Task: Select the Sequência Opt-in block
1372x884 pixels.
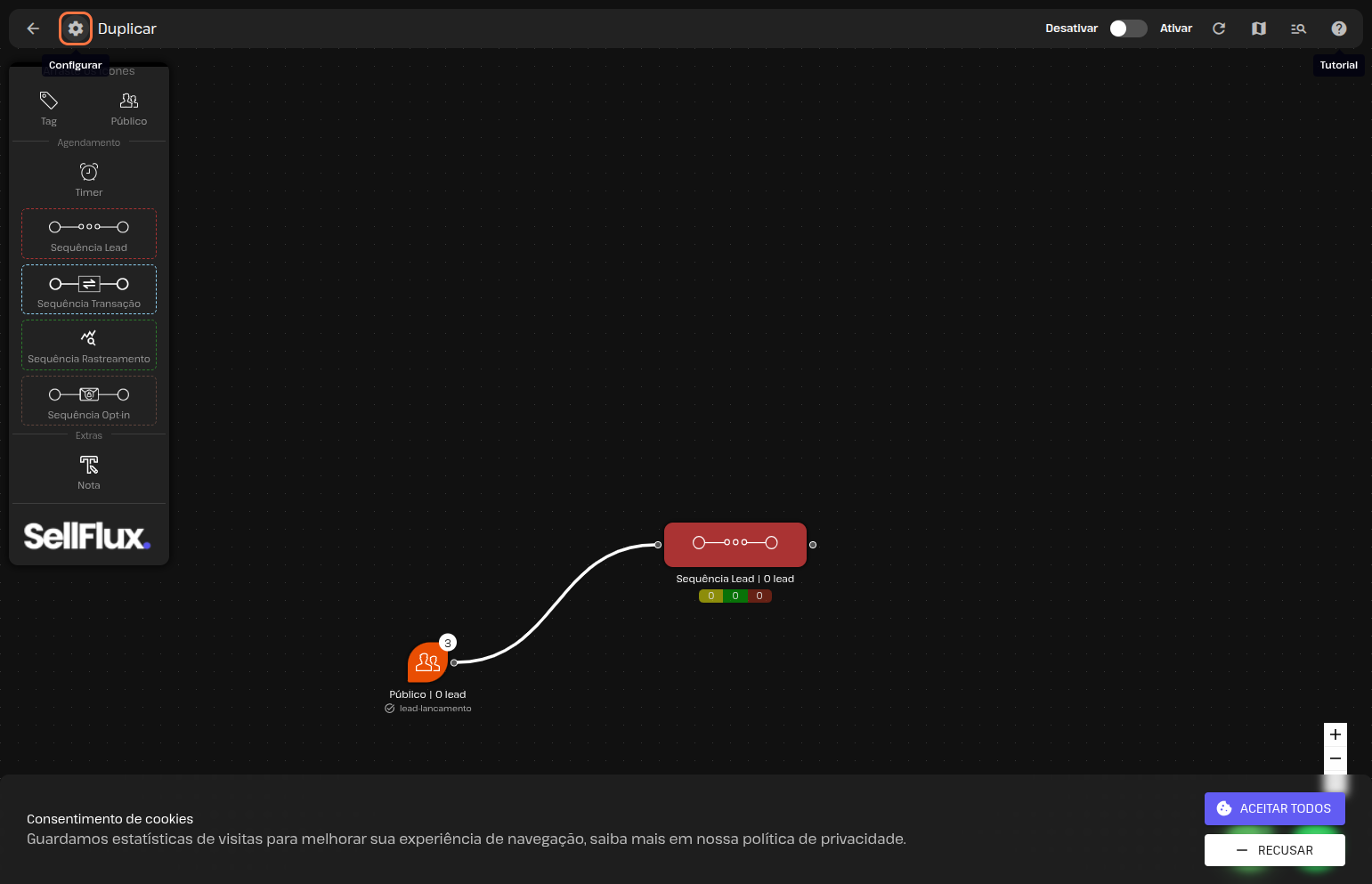Action: (89, 401)
